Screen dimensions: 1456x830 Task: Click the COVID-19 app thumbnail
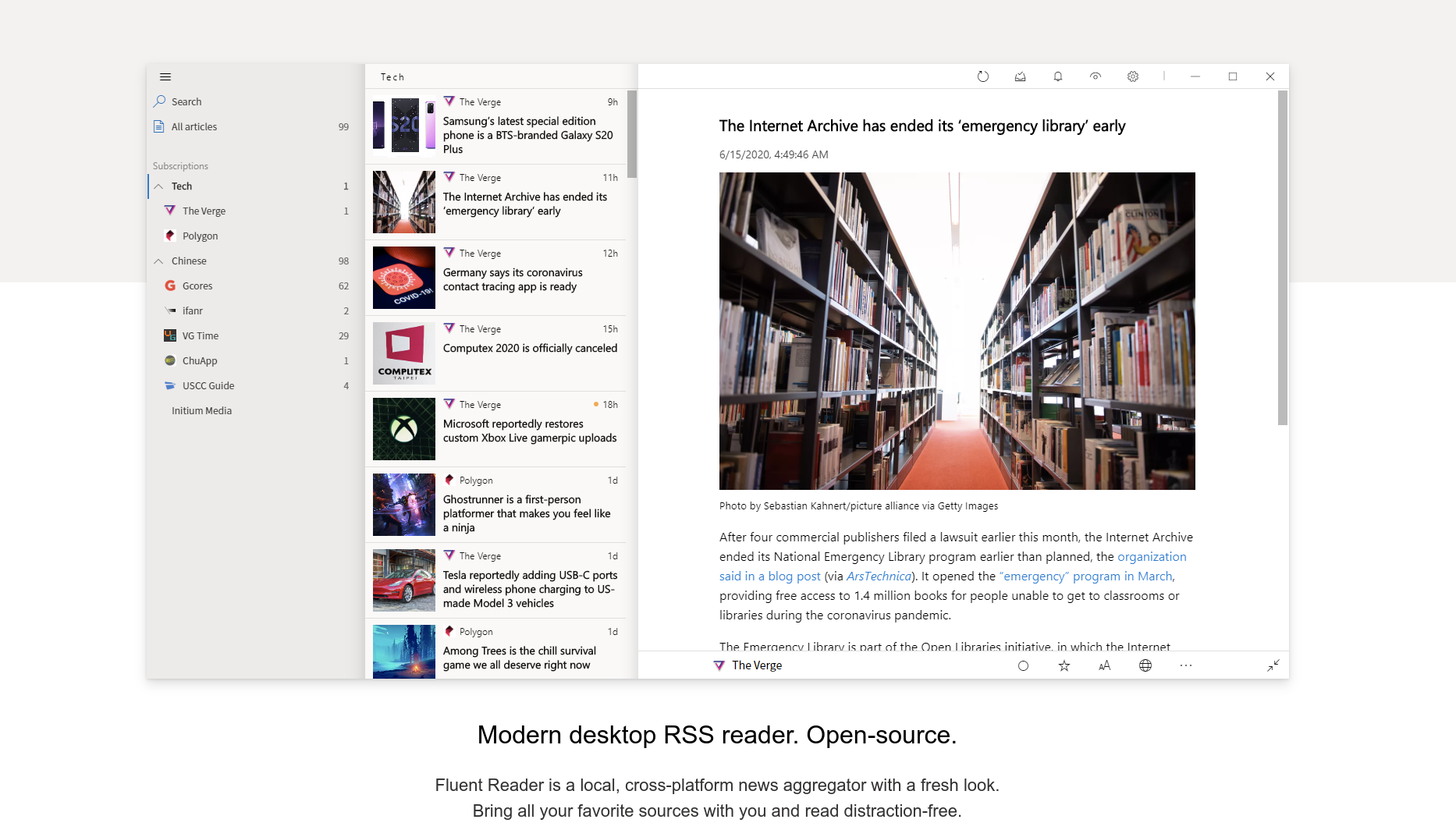click(x=404, y=278)
